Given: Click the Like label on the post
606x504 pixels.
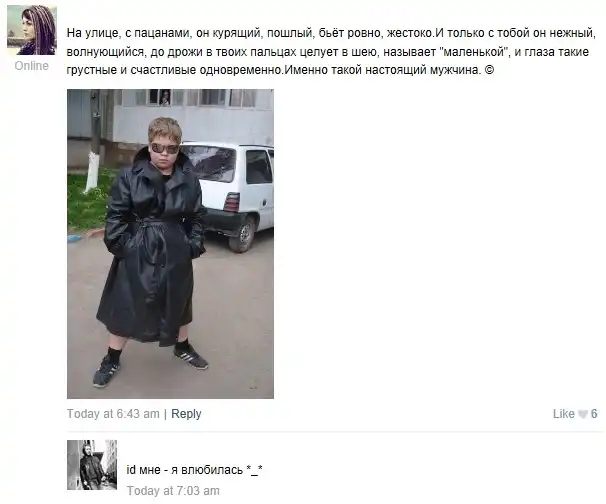Looking at the screenshot, I should click(563, 414).
